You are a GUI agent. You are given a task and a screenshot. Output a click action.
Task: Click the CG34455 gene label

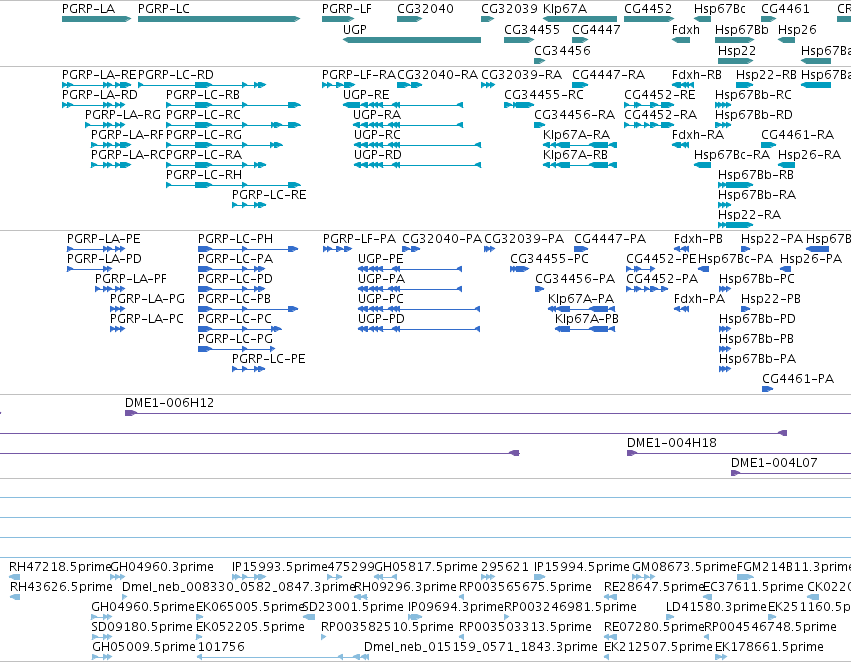[532, 29]
